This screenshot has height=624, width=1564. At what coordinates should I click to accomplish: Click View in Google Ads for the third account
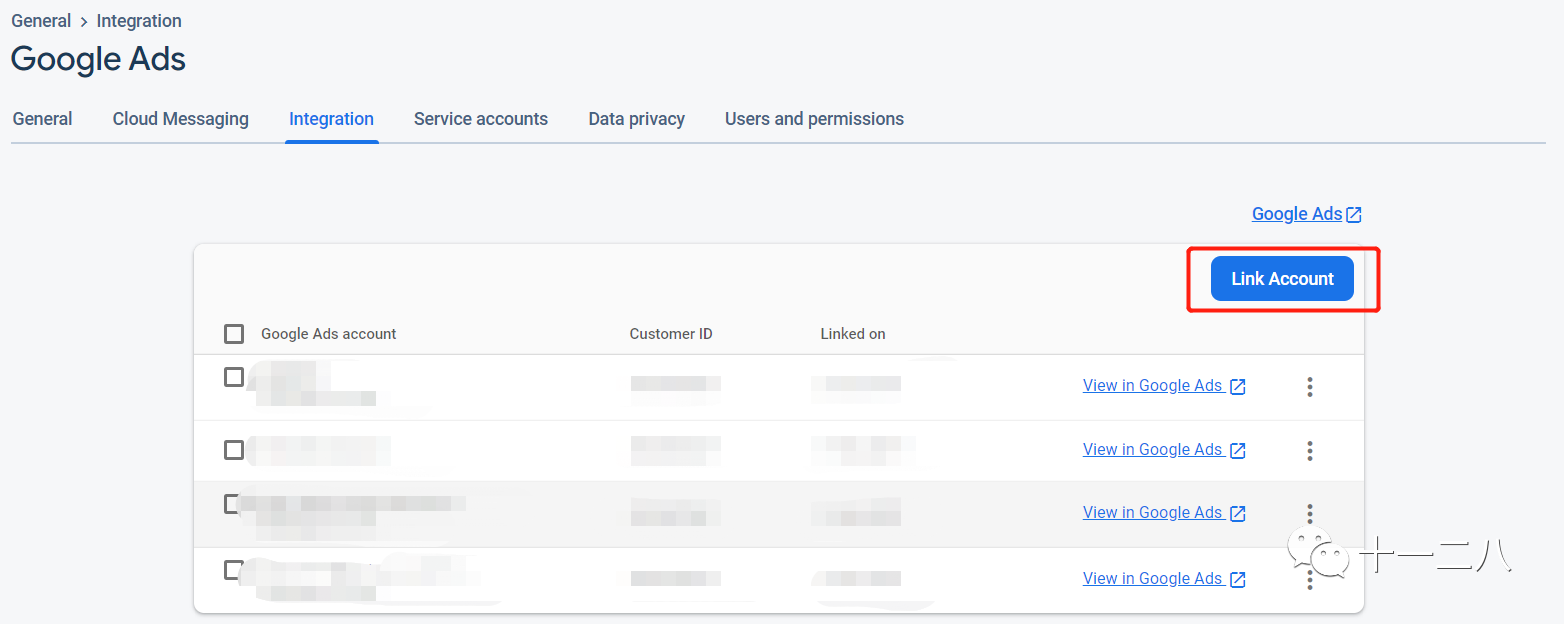click(x=1152, y=512)
